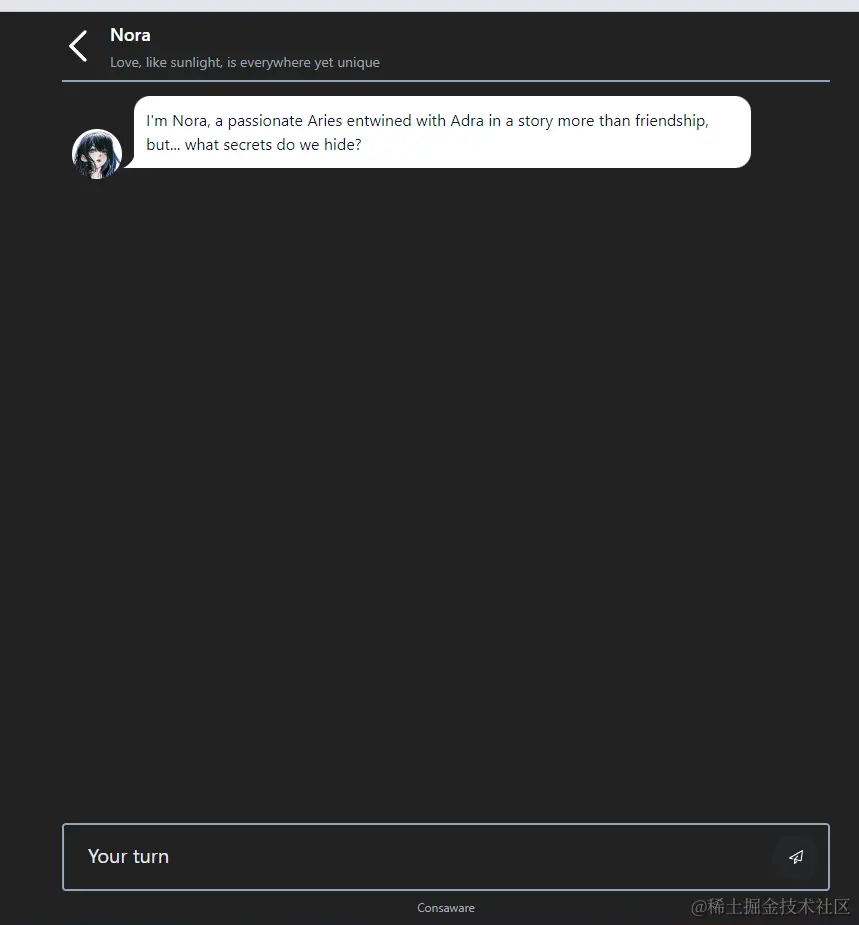Click the left-pointing navigation icon
Image resolution: width=859 pixels, height=925 pixels.
coord(77,46)
